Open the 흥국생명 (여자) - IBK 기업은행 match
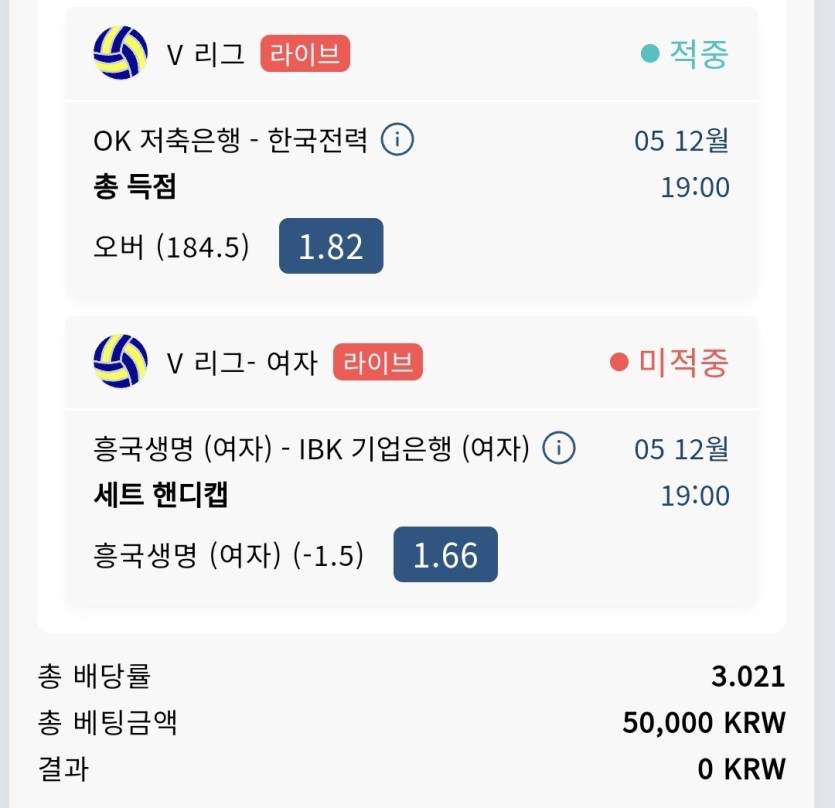The height and width of the screenshot is (808, 835). click(311, 449)
